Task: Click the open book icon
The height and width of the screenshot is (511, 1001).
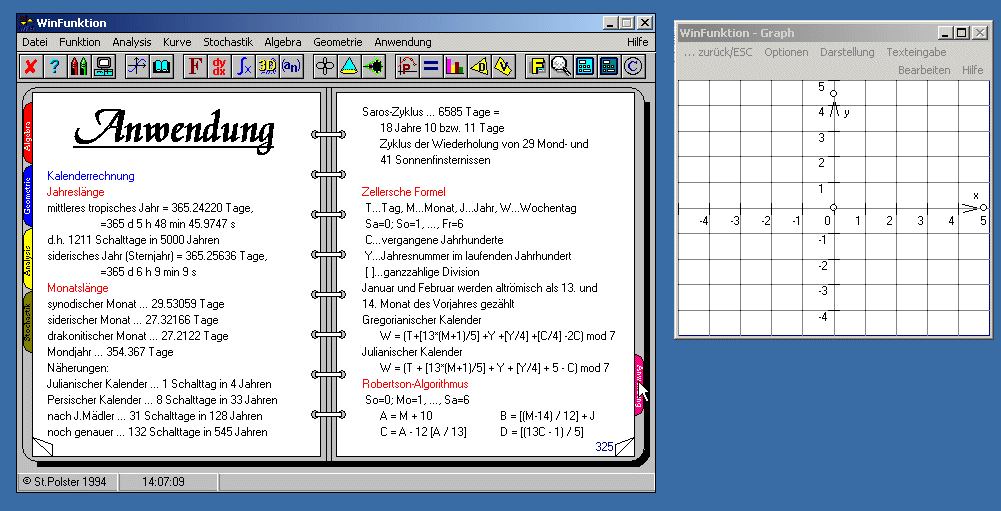Action: [161, 66]
